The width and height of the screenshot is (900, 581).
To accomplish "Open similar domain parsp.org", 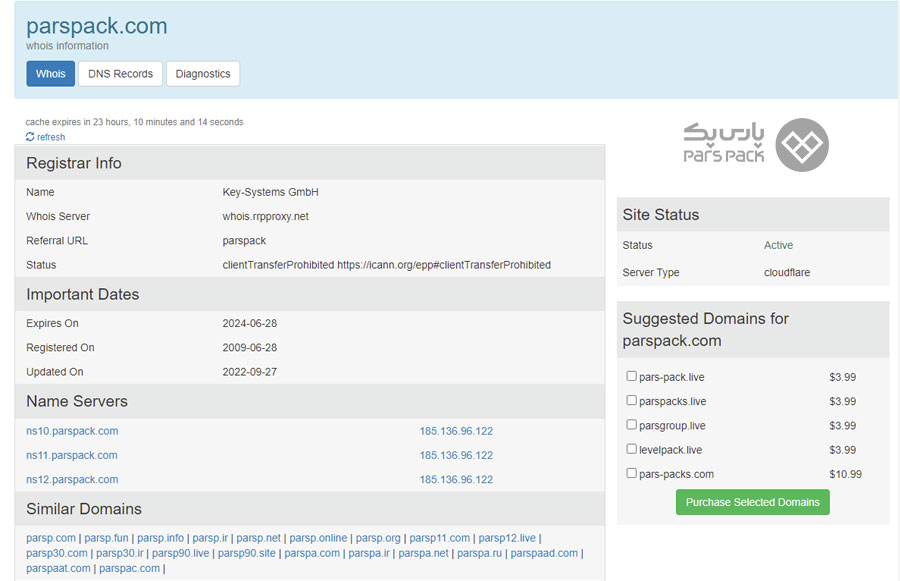I will [x=378, y=538].
